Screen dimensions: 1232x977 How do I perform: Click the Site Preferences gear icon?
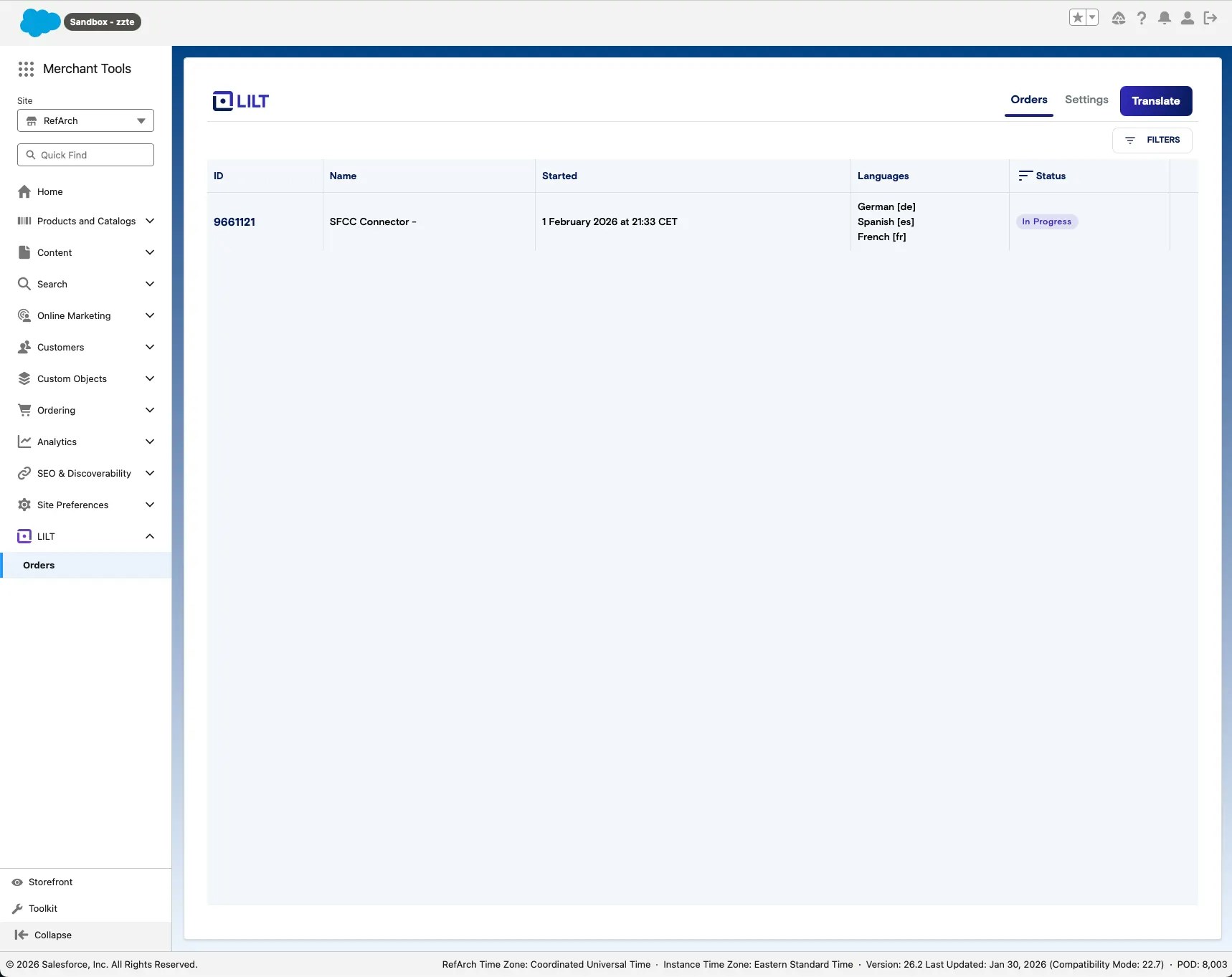pos(24,505)
